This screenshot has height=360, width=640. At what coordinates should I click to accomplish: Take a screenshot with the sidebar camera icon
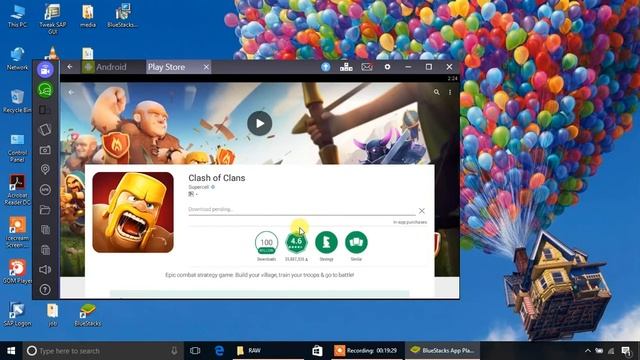tap(45, 150)
